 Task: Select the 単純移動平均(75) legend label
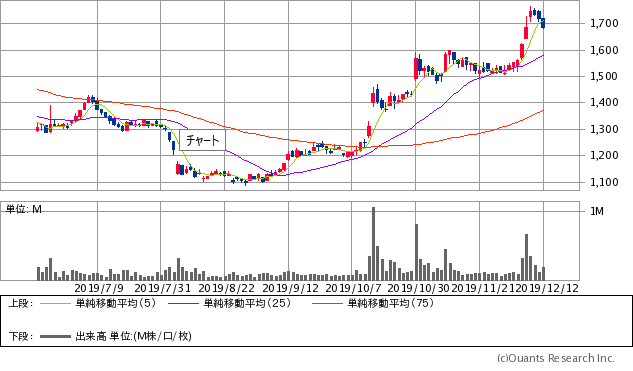391,303
